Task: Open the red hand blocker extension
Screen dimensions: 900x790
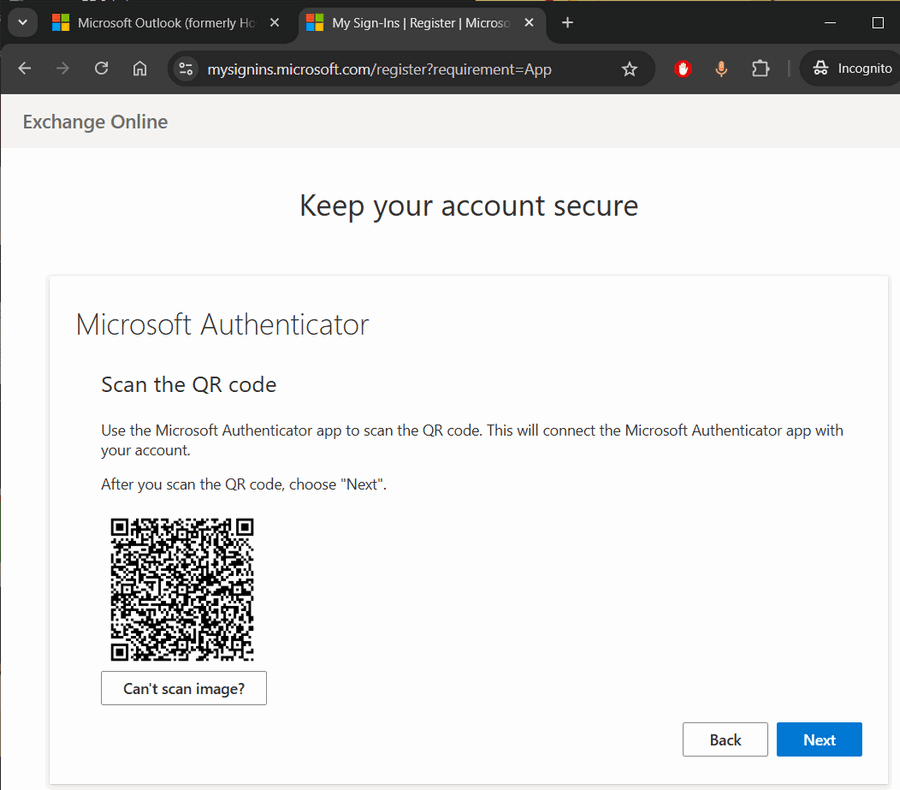Action: click(683, 69)
